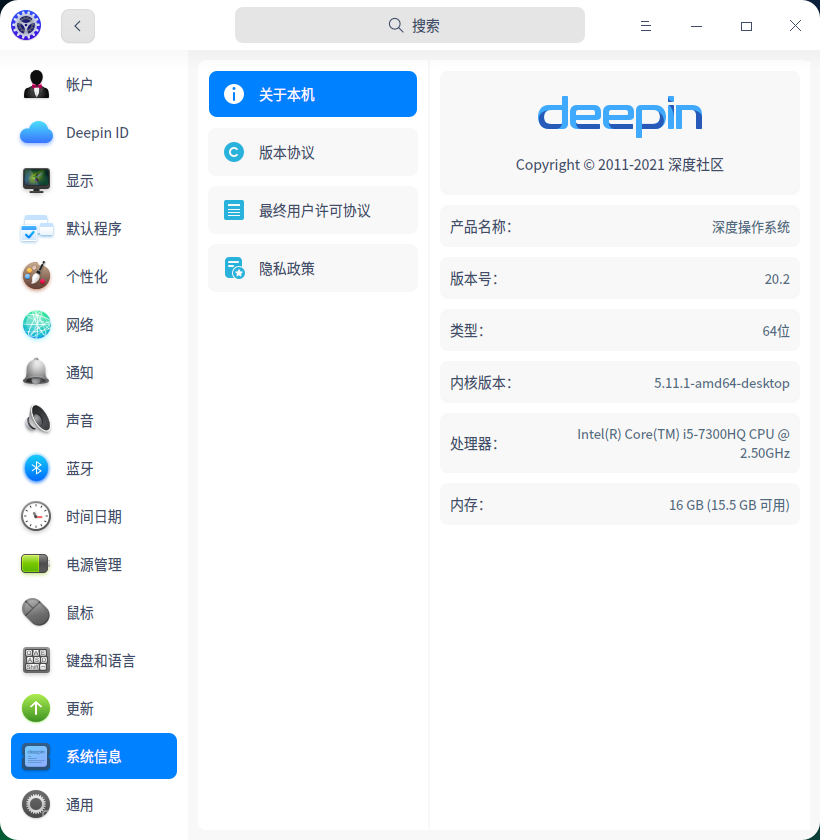
Task: Select 系统信息 system info icon
Action: 36,756
